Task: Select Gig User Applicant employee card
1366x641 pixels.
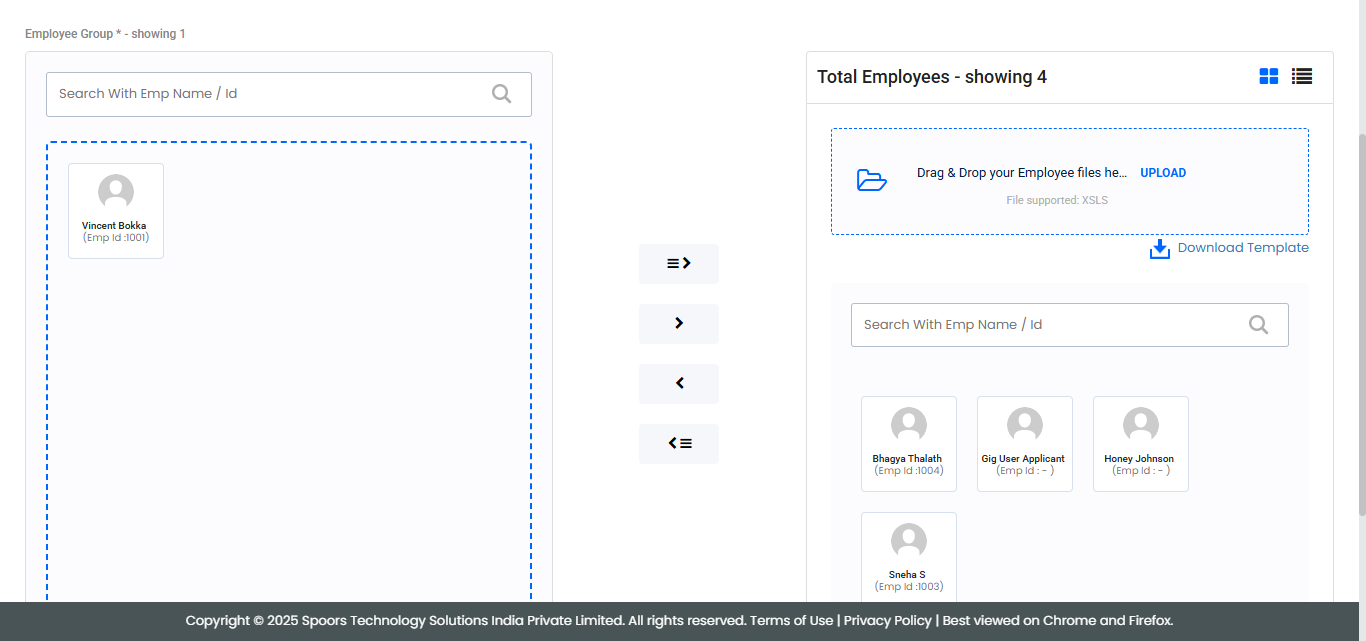Action: [1024, 444]
